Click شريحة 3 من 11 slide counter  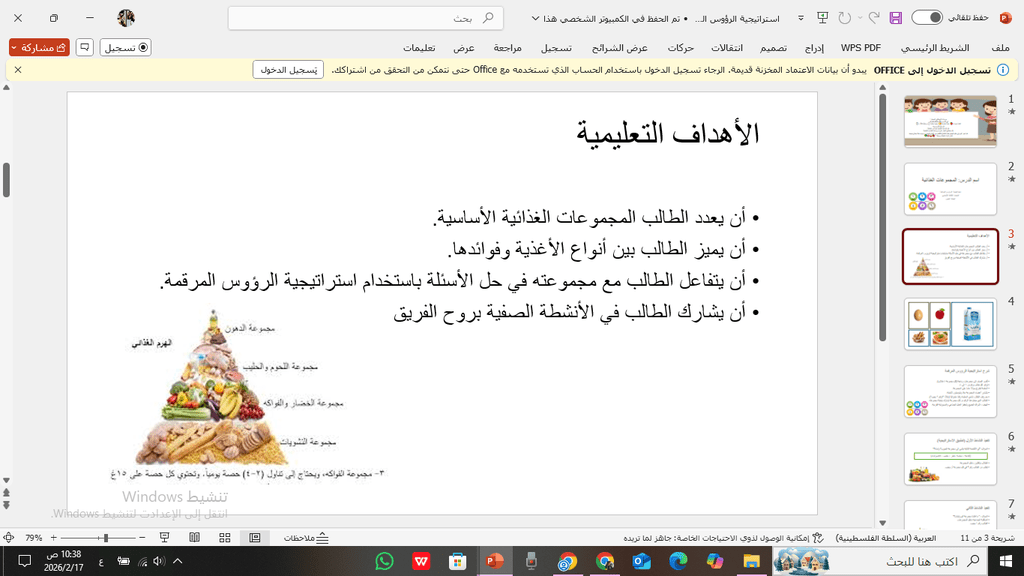987,538
